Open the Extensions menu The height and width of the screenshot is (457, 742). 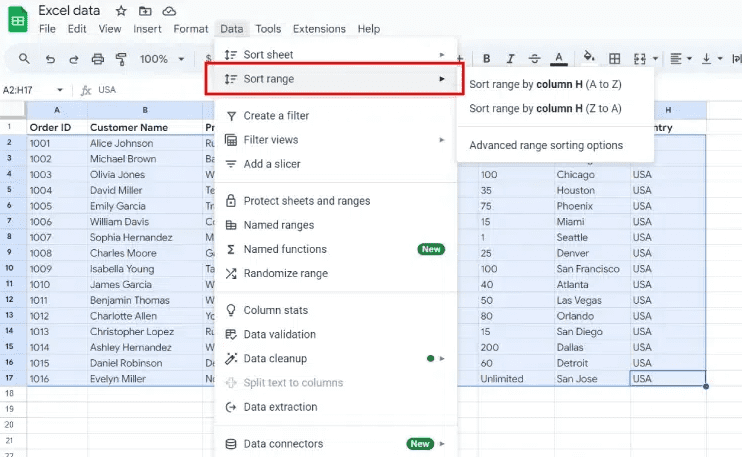pos(318,29)
